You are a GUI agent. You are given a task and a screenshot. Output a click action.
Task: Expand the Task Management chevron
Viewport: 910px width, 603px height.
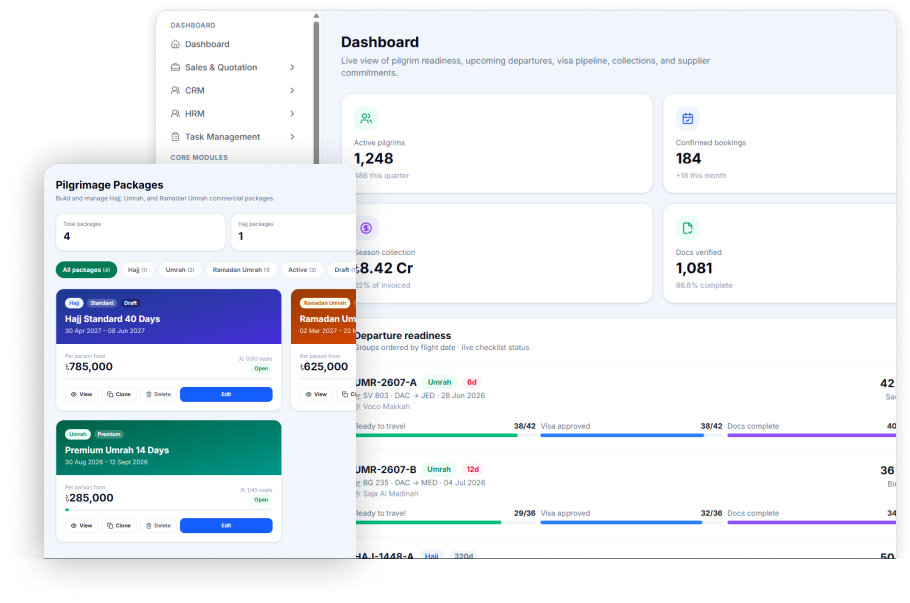(x=292, y=137)
